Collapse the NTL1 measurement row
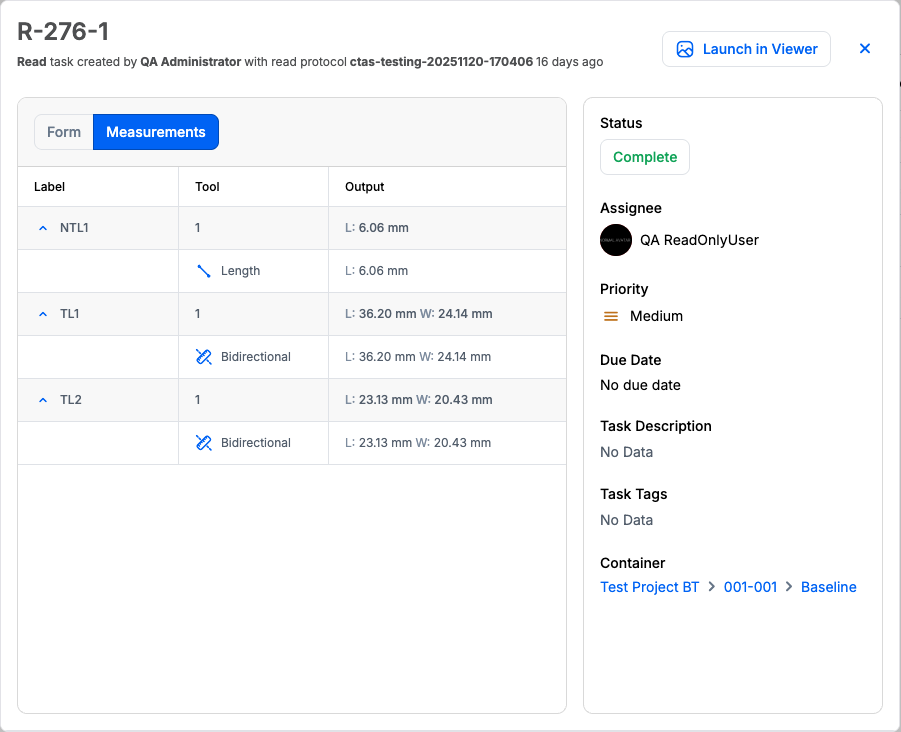This screenshot has height=732, width=901. tap(43, 228)
